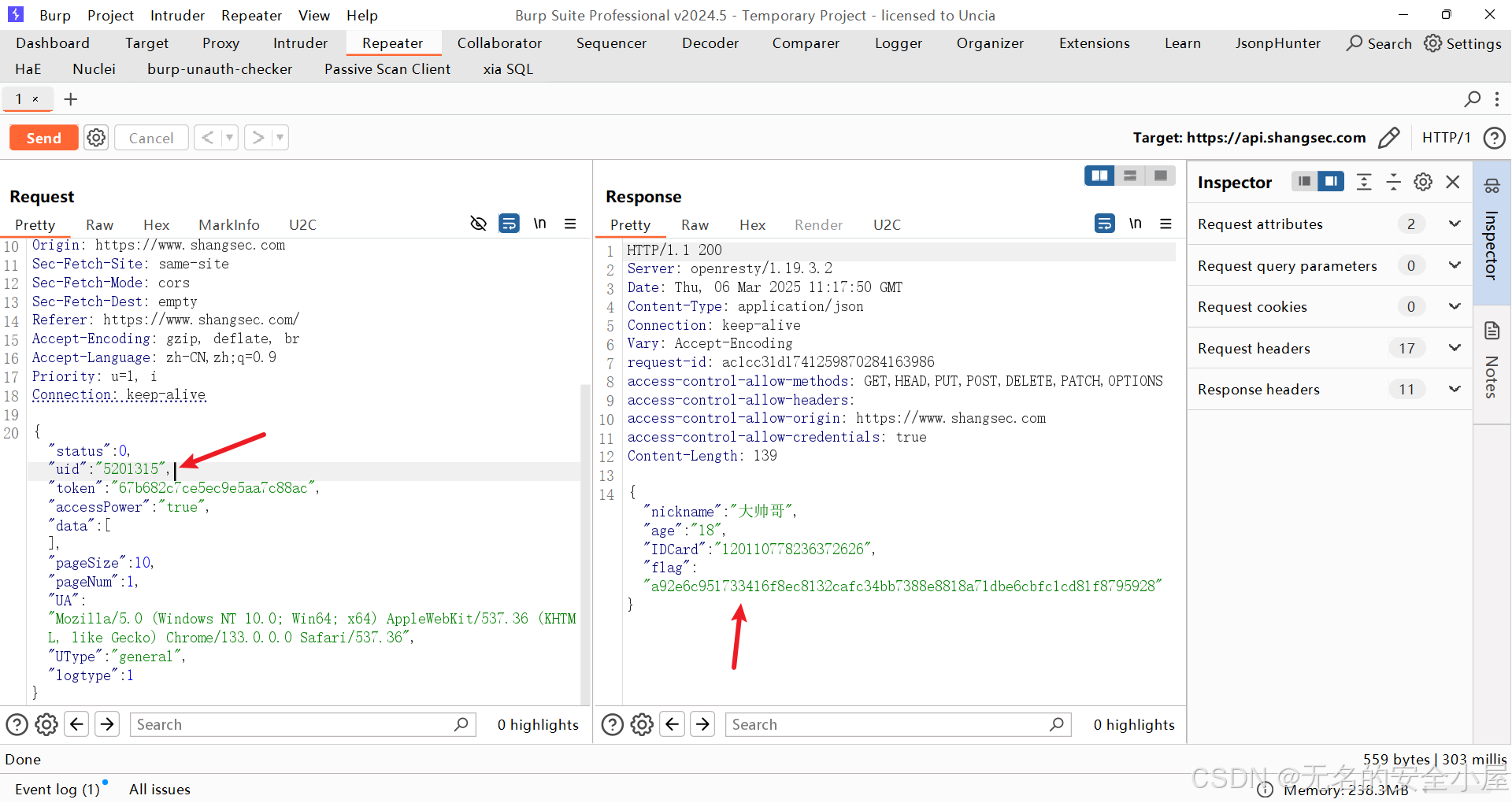
Task: Open Inspector settings gear
Action: pyautogui.click(x=1423, y=182)
